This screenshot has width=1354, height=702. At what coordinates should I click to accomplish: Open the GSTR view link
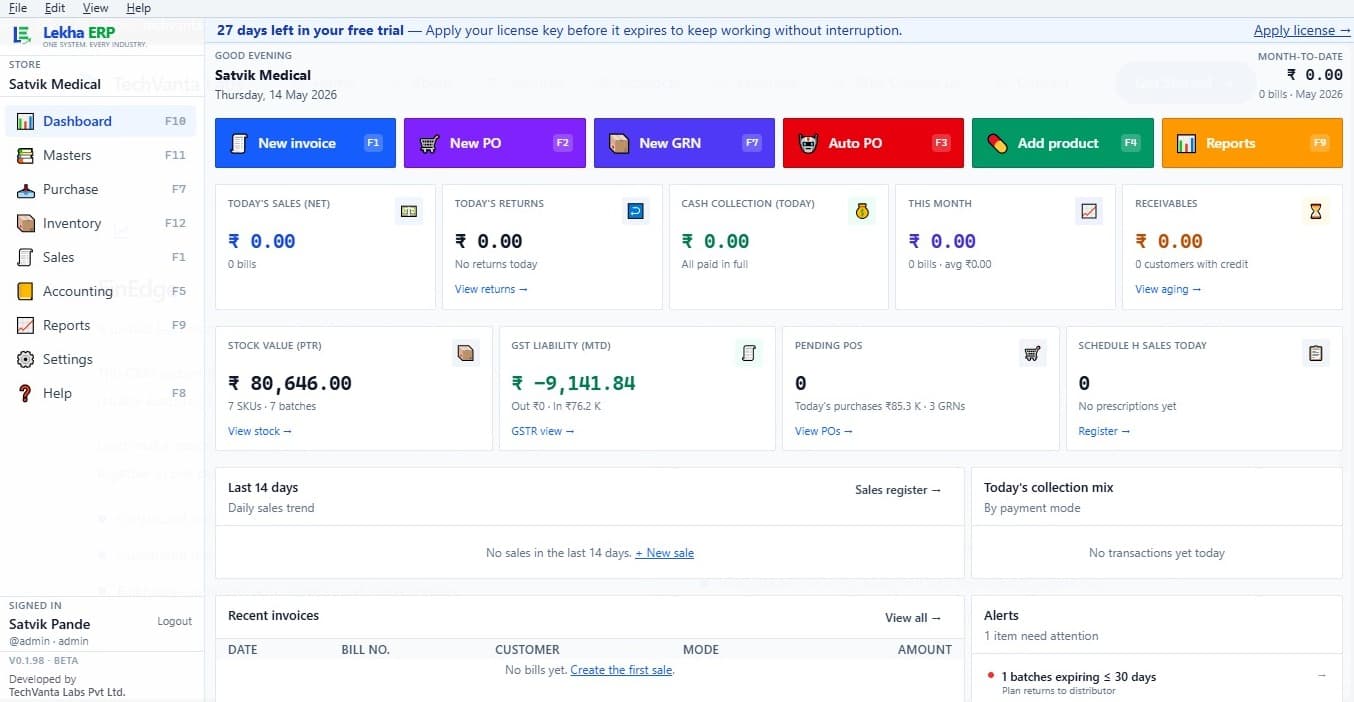tap(543, 431)
